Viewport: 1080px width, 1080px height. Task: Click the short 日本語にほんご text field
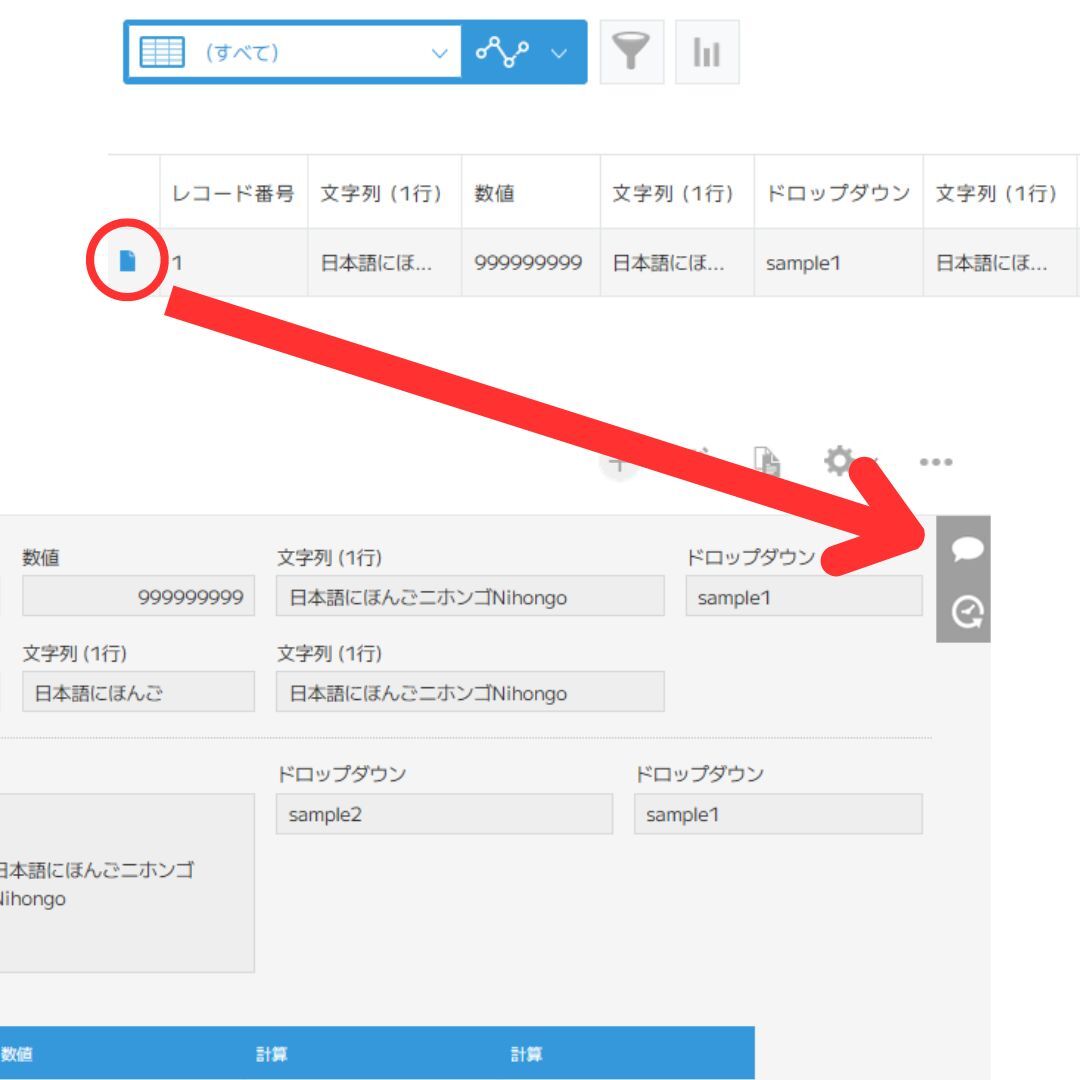tap(138, 692)
